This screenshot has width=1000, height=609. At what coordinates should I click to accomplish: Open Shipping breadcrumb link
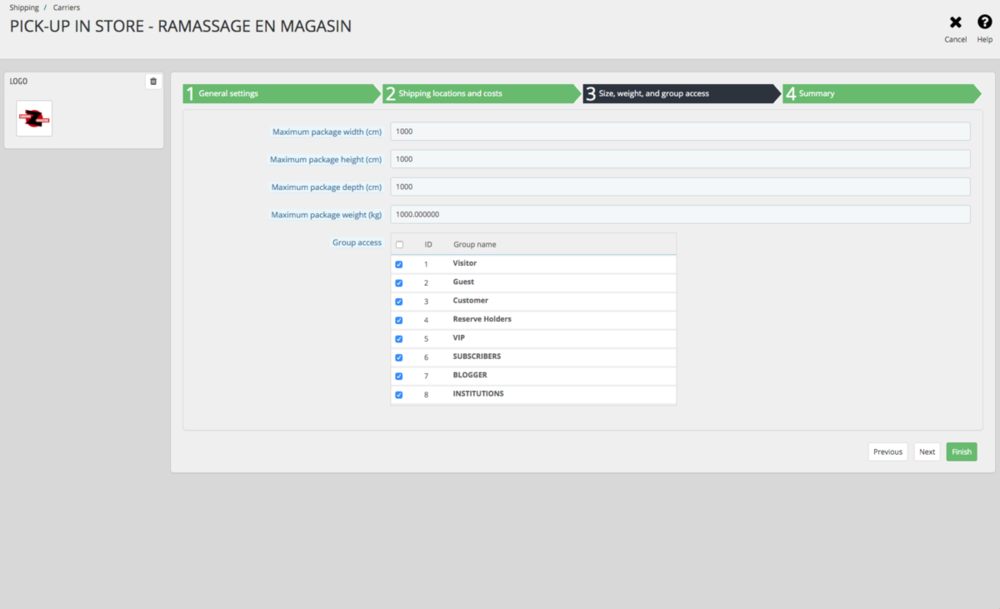(x=24, y=7)
